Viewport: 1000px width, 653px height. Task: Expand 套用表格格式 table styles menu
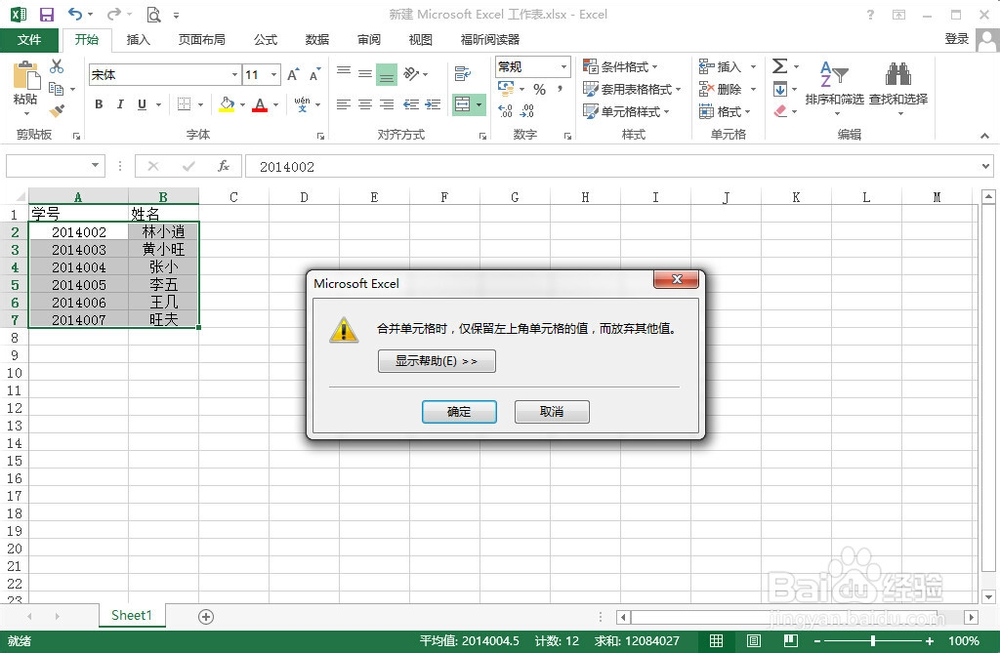[x=632, y=89]
